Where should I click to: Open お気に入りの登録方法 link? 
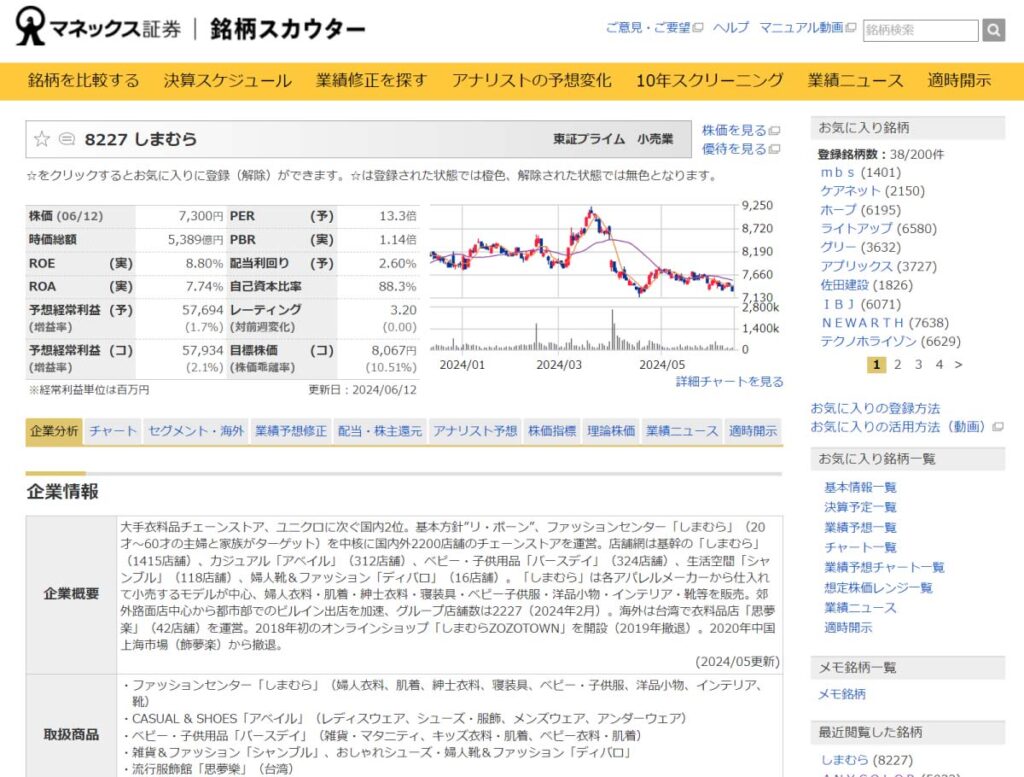click(875, 409)
